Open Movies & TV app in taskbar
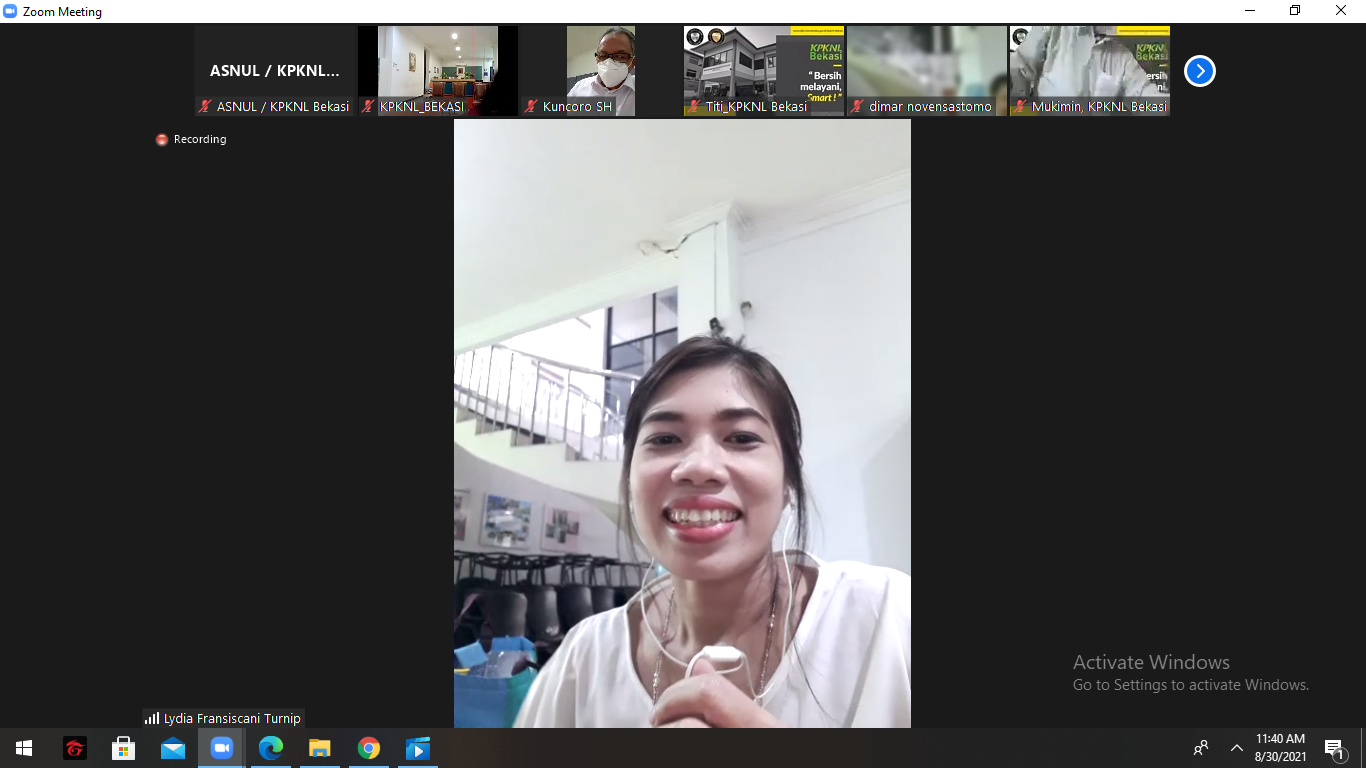This screenshot has height=768, width=1366. point(417,748)
